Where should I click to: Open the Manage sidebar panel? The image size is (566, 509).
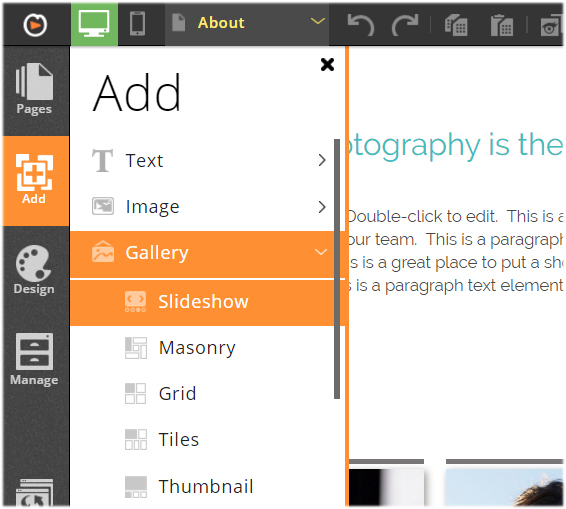point(35,360)
